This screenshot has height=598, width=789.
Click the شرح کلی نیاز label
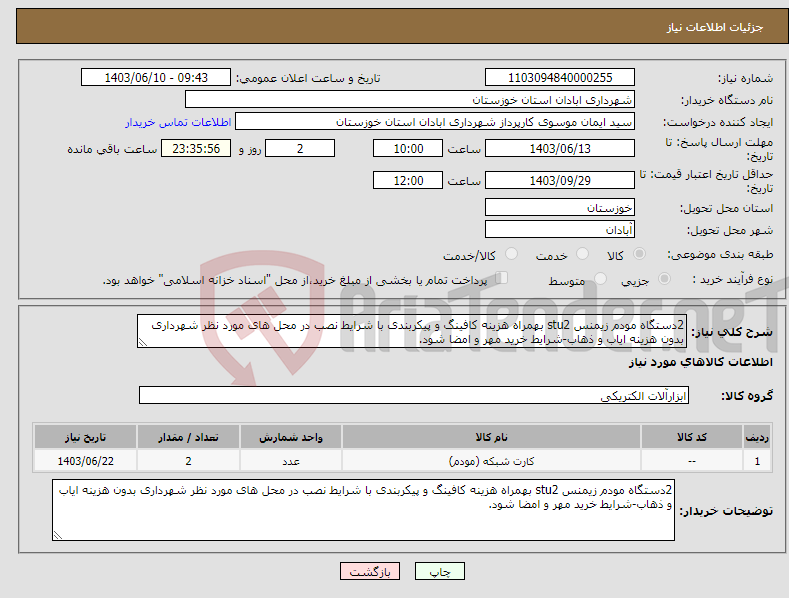[x=732, y=332]
